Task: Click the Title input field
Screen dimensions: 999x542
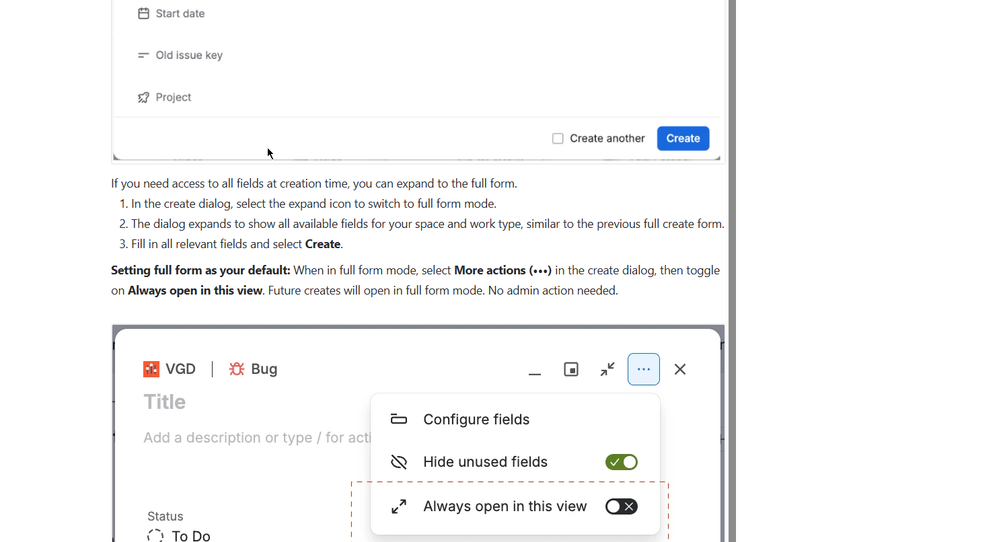Action: point(255,403)
